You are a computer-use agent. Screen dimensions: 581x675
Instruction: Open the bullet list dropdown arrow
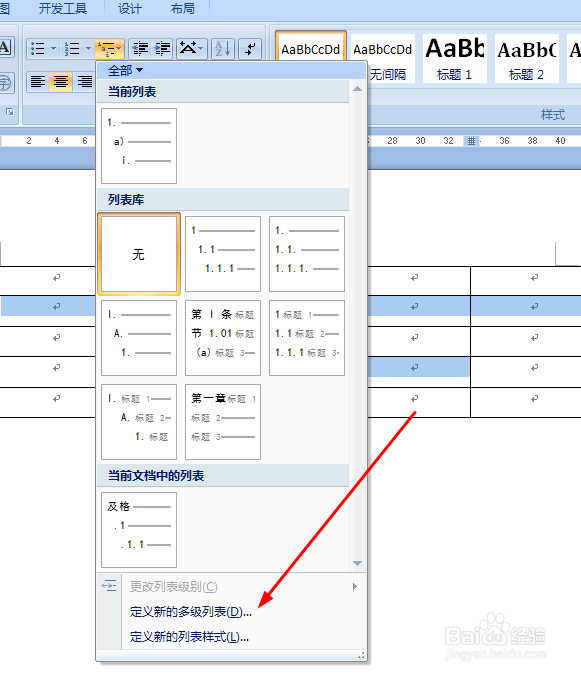coord(53,49)
